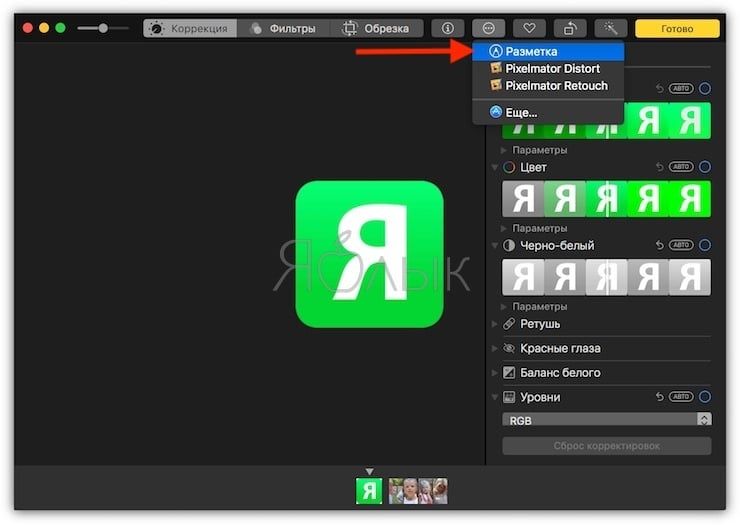This screenshot has height=525, width=740.
Task: Switch to the Фильтры tab
Action: (283, 28)
